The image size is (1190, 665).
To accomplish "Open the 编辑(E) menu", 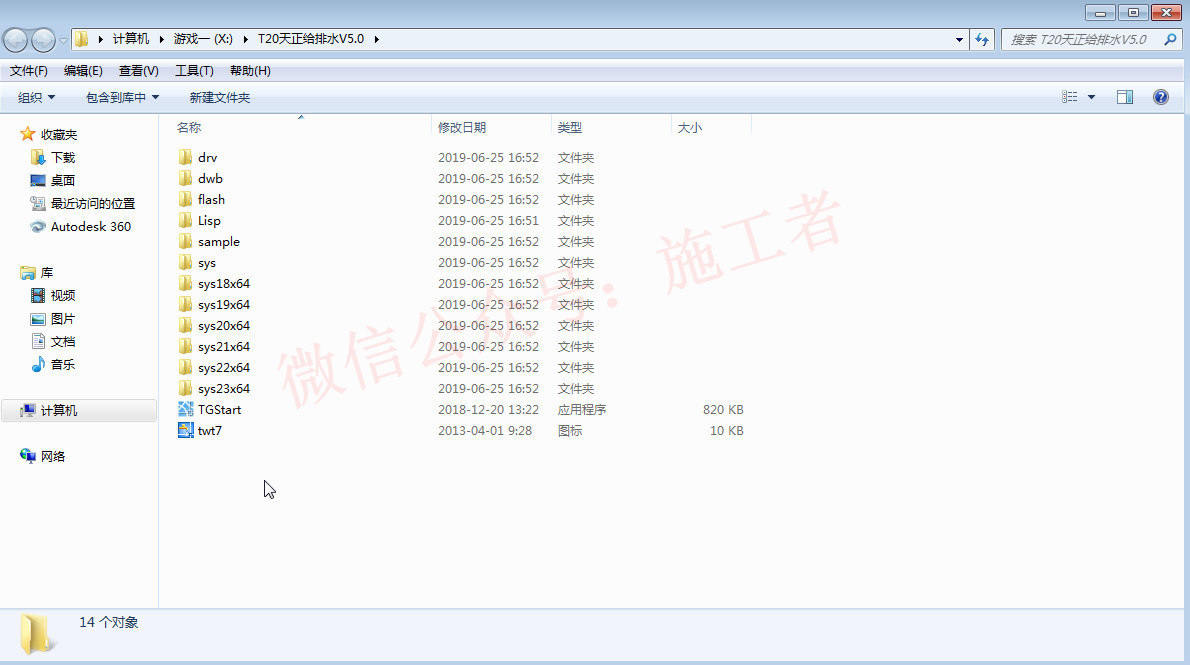I will (x=83, y=71).
